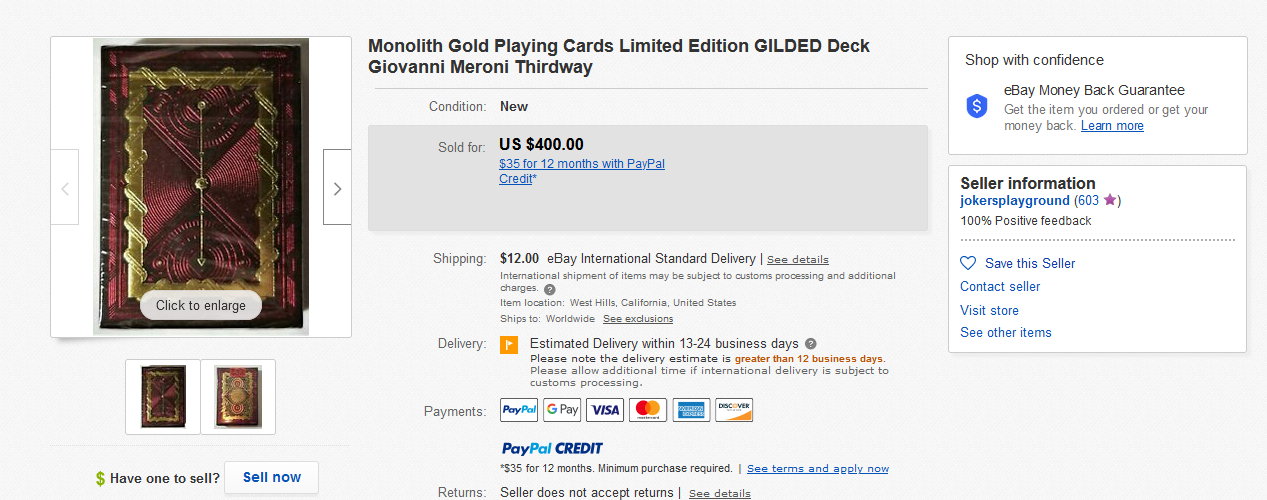Show the next product image arrow
This screenshot has height=500, width=1267.
click(x=337, y=187)
